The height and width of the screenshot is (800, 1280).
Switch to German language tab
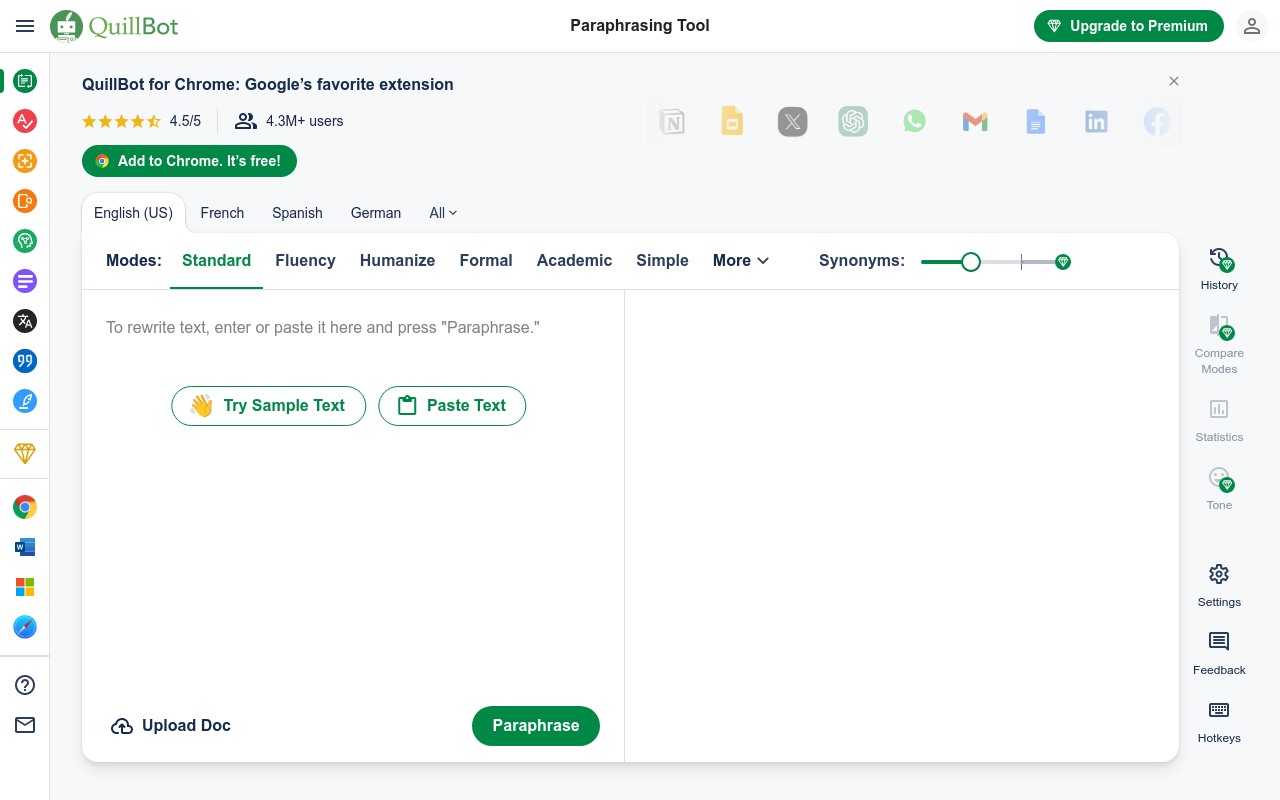(376, 213)
